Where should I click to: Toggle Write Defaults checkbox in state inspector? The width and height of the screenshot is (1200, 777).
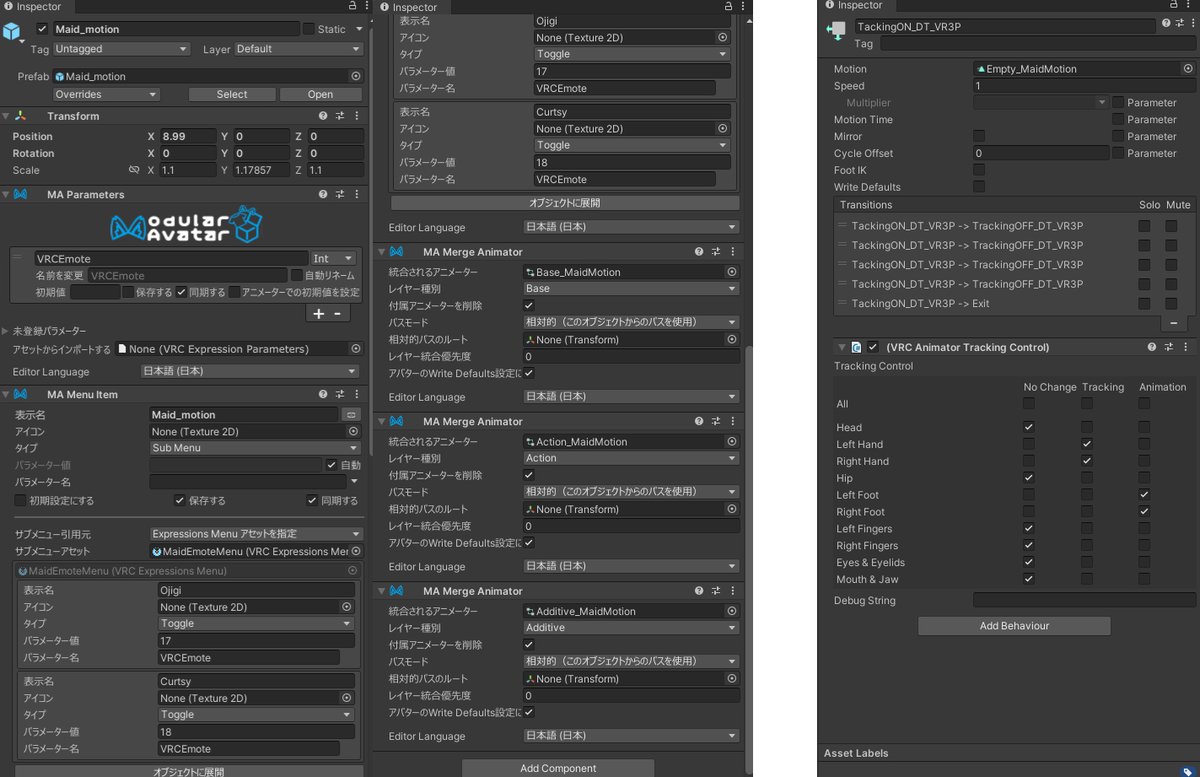coord(979,187)
